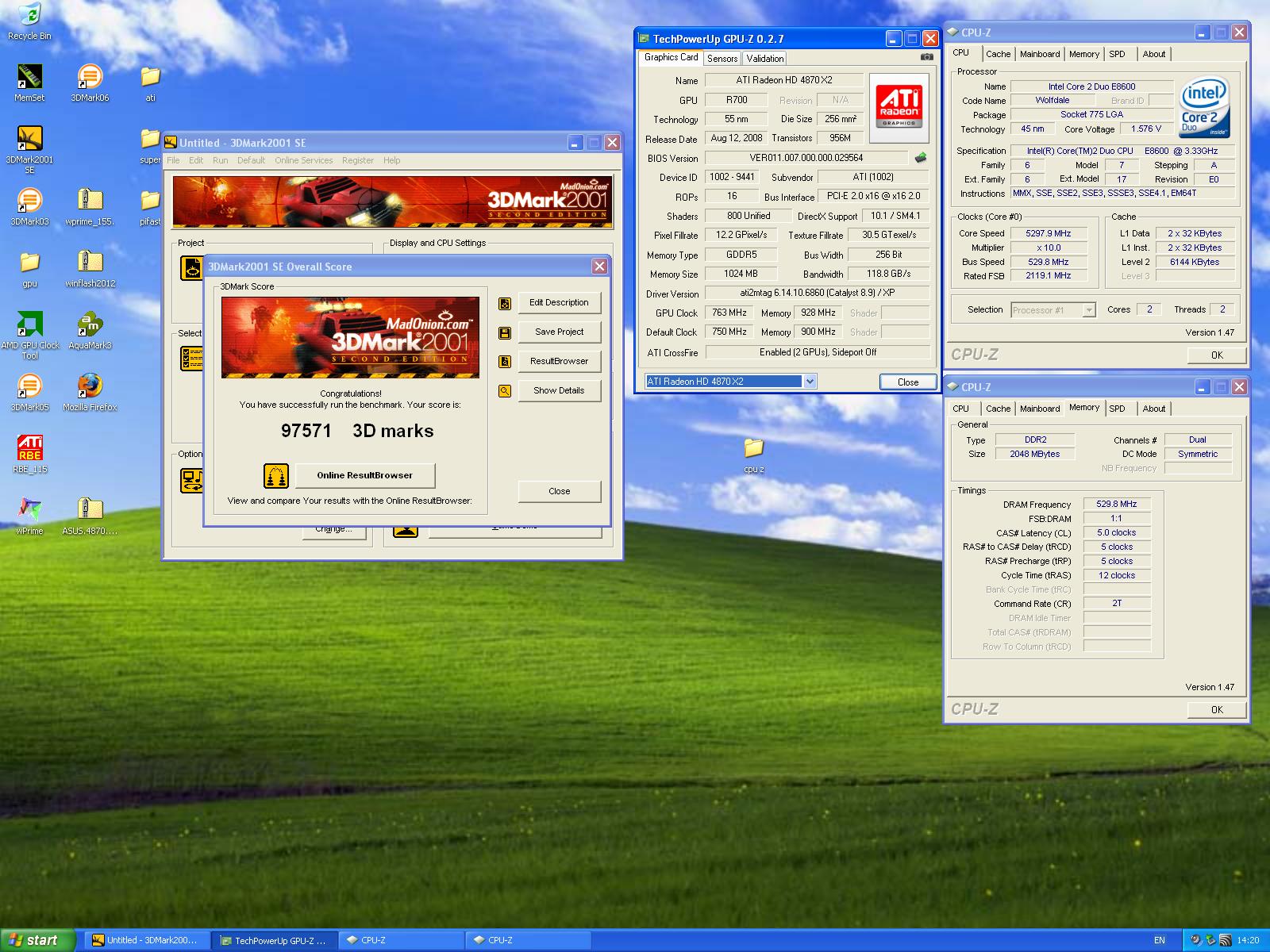
Task: Switch to the Validation tab in GPU-Z
Action: [x=765, y=59]
